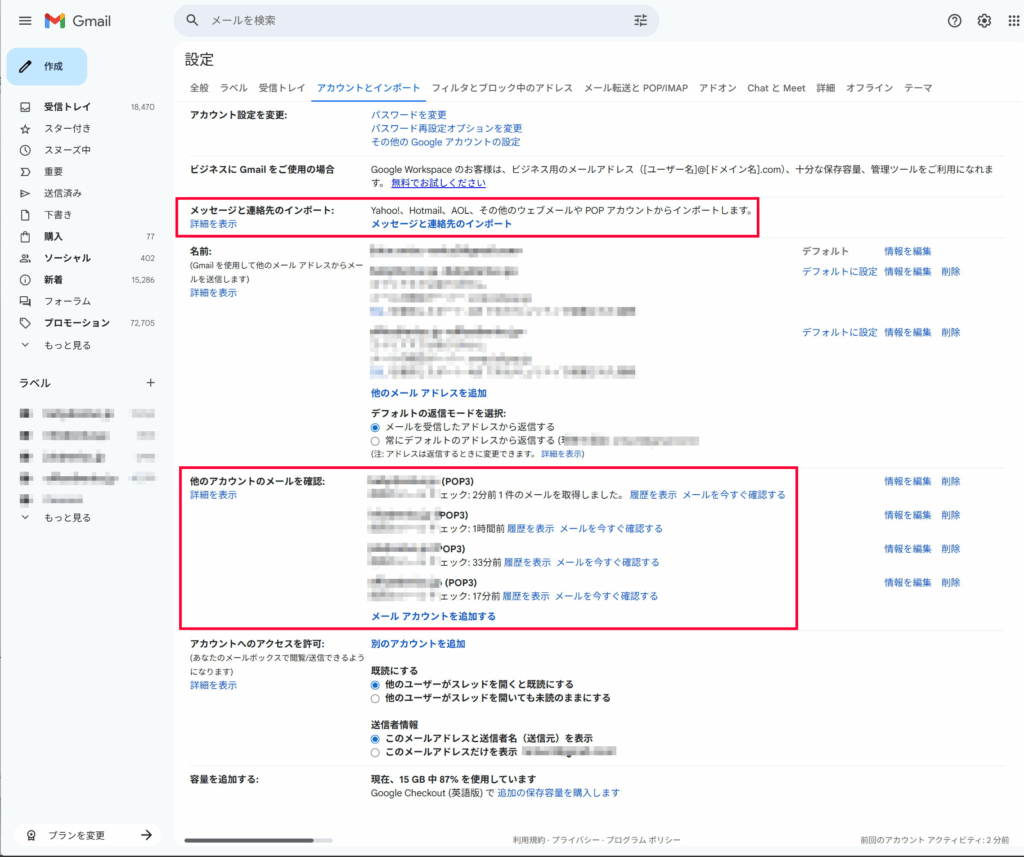Click the plus icon to create label
1024x857 pixels.
(x=151, y=383)
